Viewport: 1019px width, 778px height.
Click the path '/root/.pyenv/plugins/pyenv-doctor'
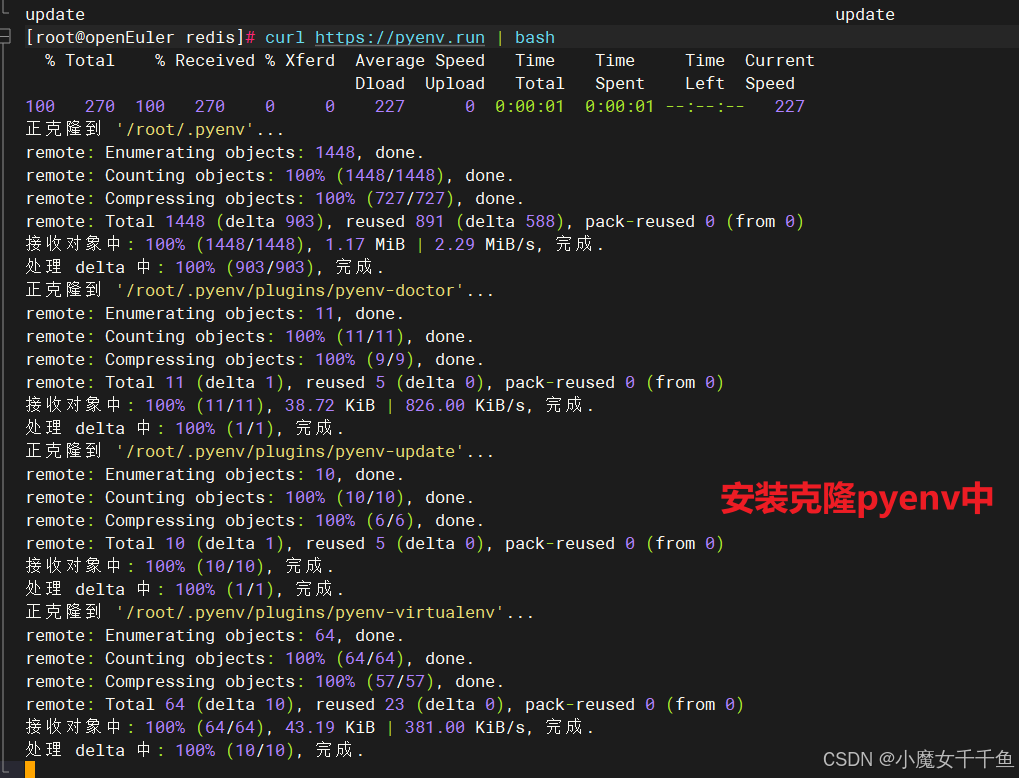290,291
